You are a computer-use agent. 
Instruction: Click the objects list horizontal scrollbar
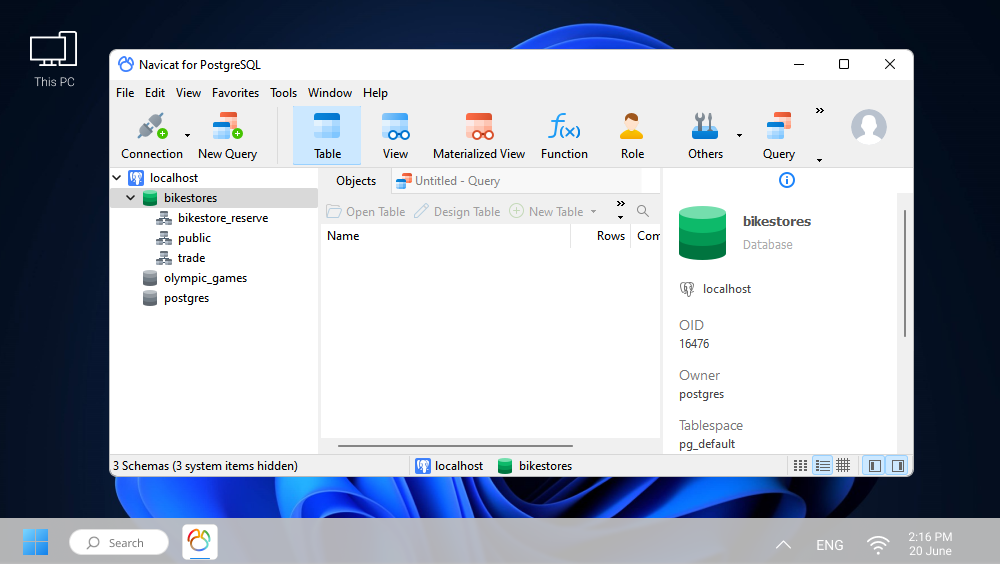pos(455,446)
